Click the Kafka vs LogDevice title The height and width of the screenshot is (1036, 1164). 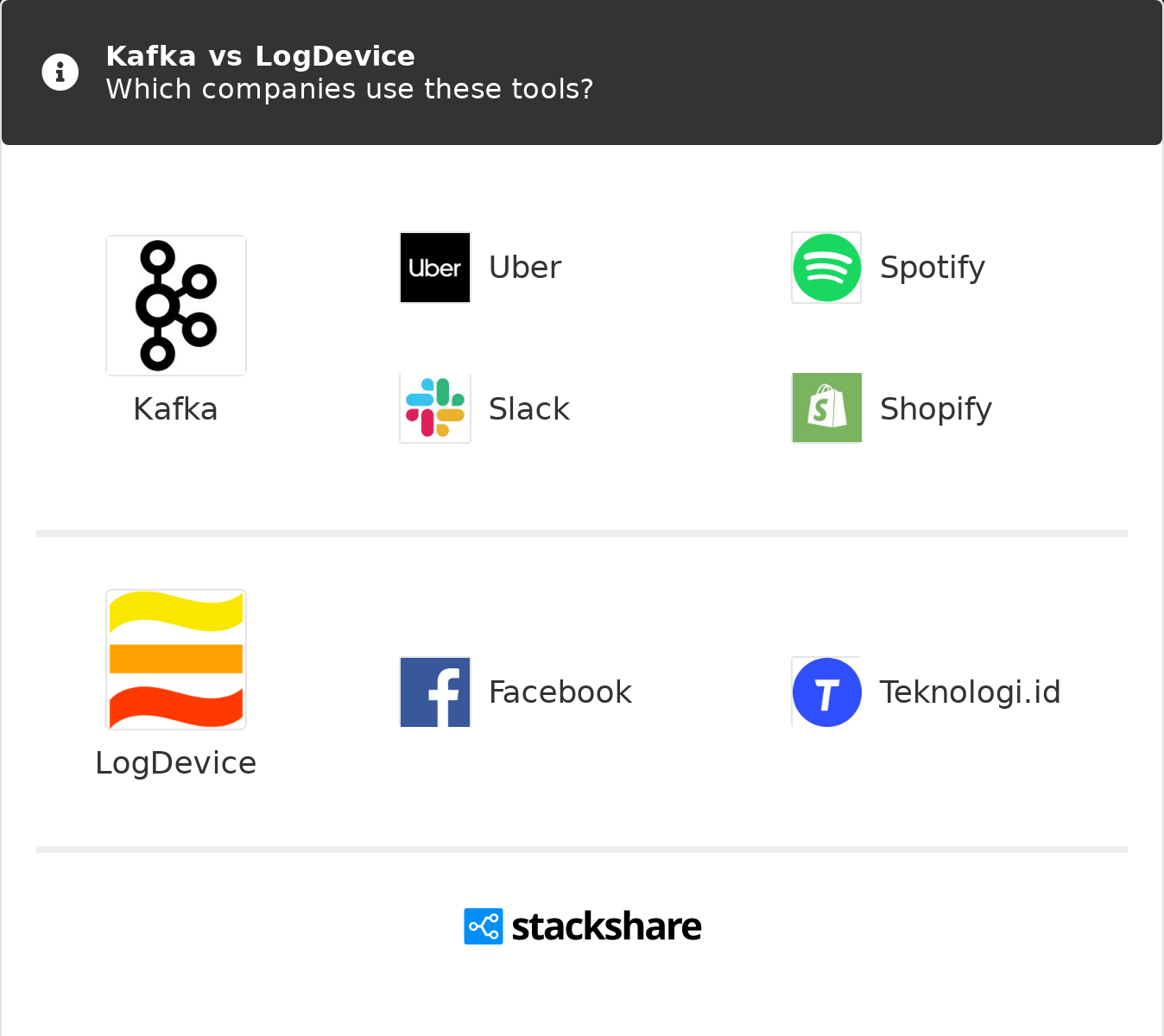260,56
